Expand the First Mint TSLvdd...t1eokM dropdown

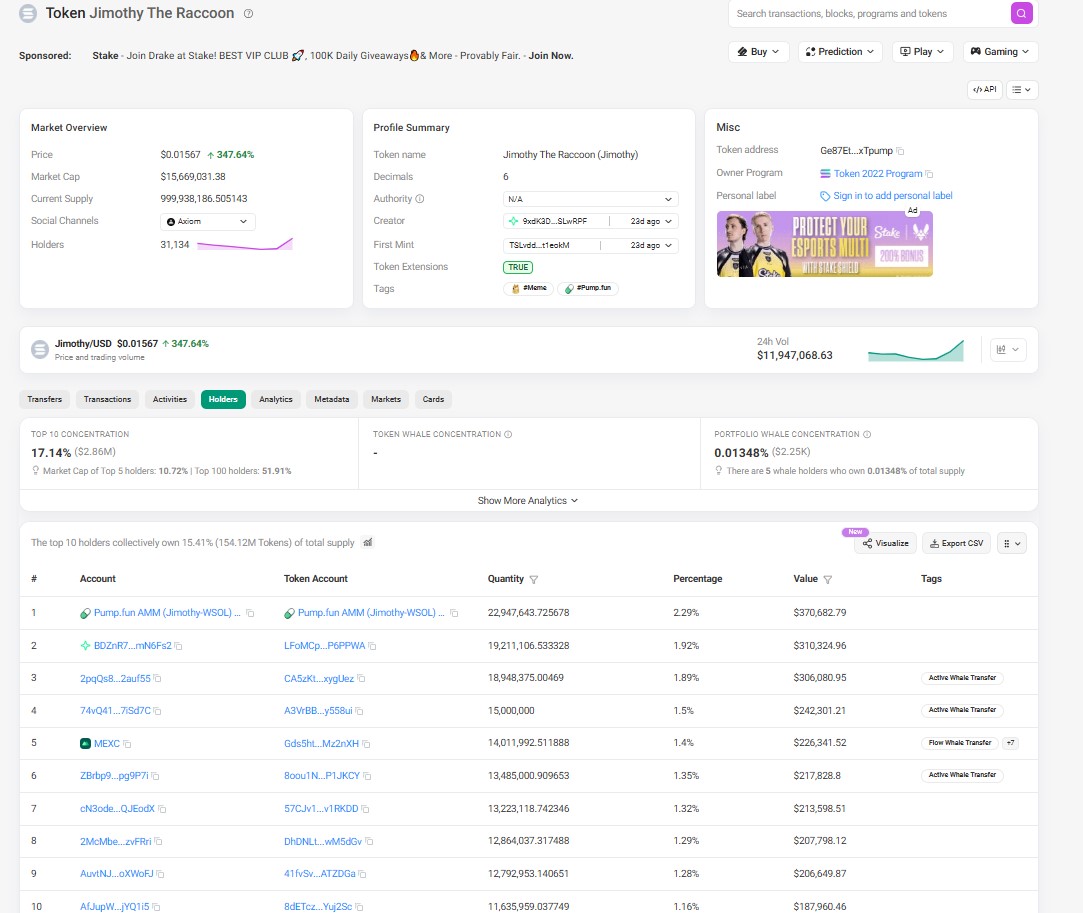[591, 245]
